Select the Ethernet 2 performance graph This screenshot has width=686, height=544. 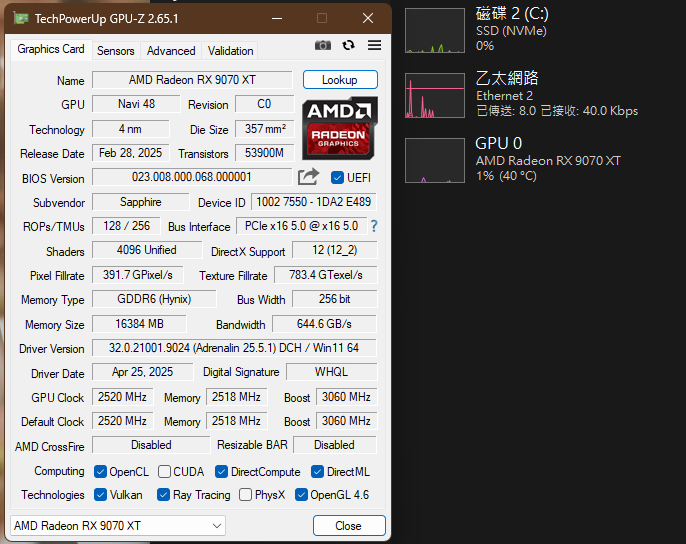click(435, 95)
